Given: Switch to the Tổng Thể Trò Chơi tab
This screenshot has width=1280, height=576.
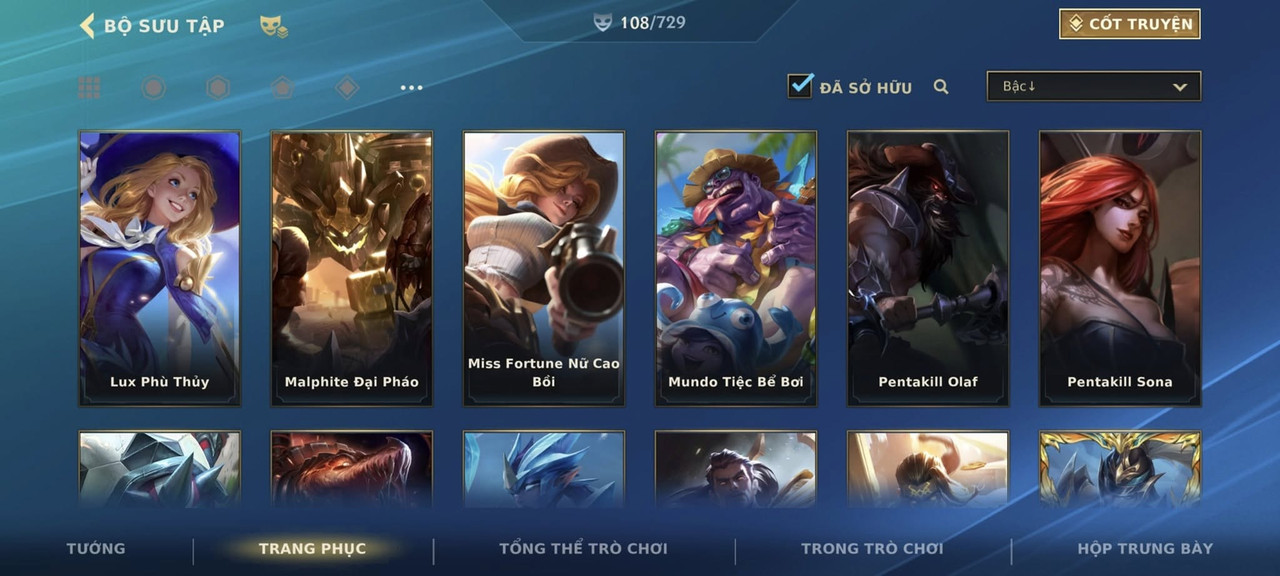Looking at the screenshot, I should click(x=583, y=548).
